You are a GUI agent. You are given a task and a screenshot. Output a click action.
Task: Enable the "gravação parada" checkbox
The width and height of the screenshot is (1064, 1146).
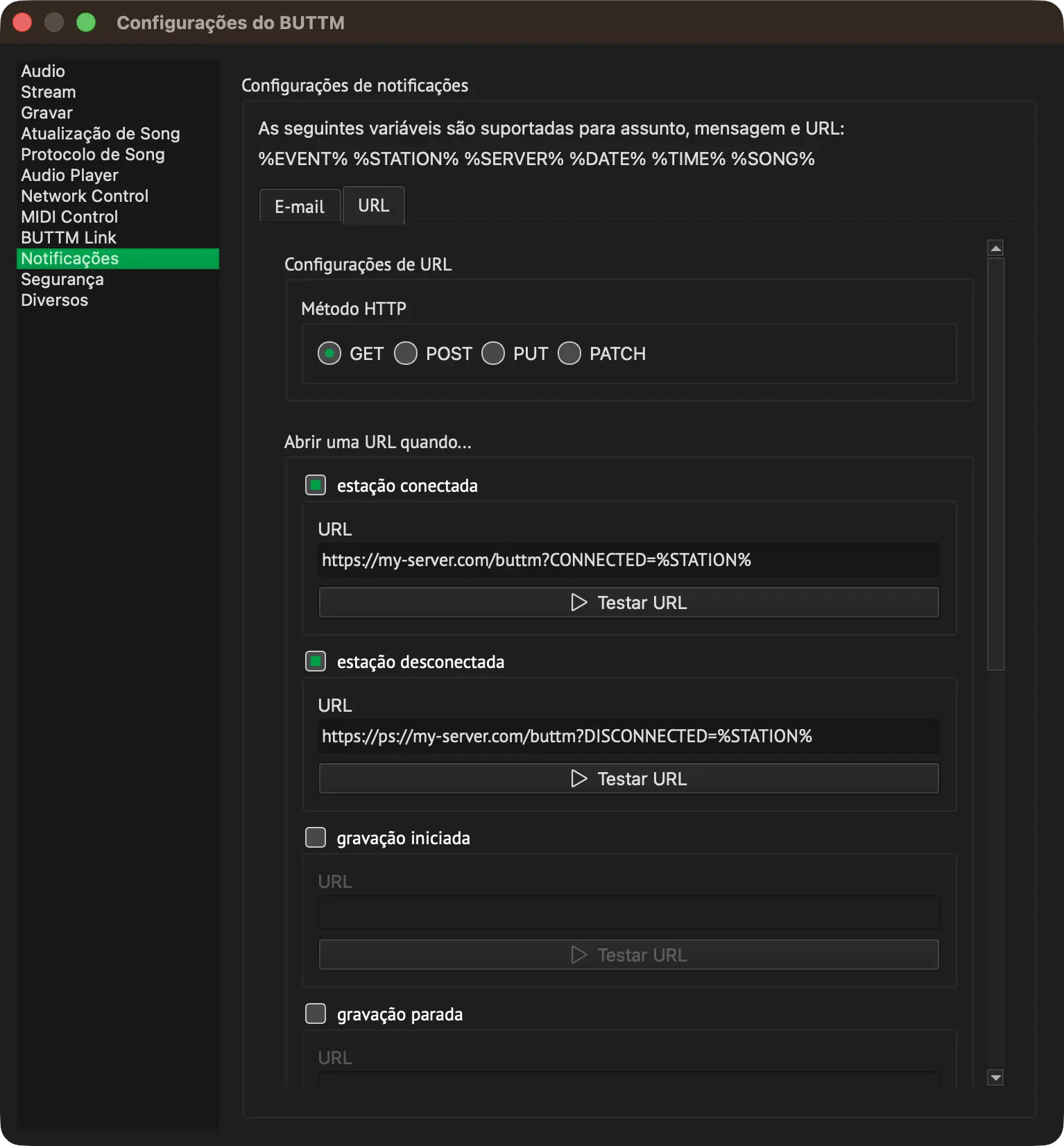click(316, 1014)
